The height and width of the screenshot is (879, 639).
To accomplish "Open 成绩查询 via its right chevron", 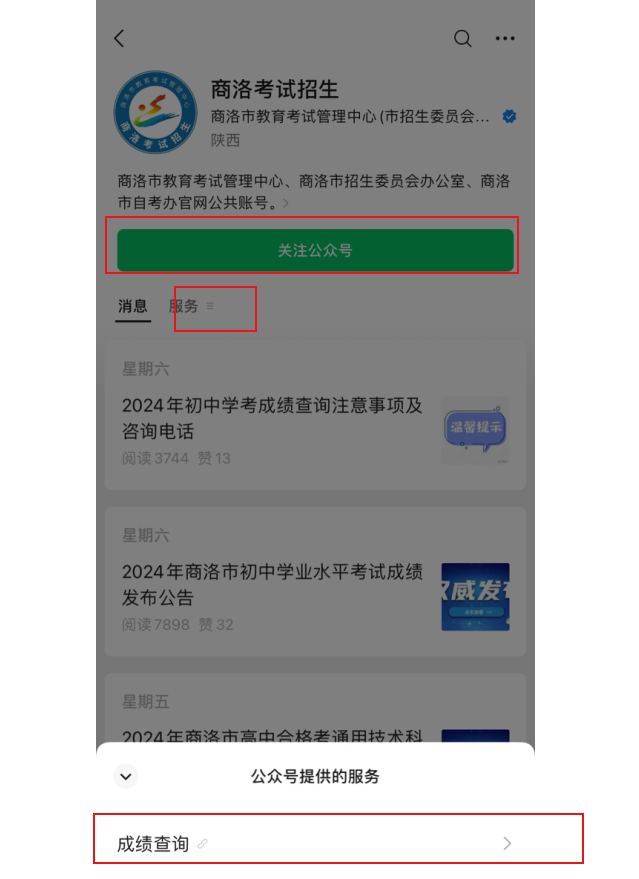I will coord(507,844).
